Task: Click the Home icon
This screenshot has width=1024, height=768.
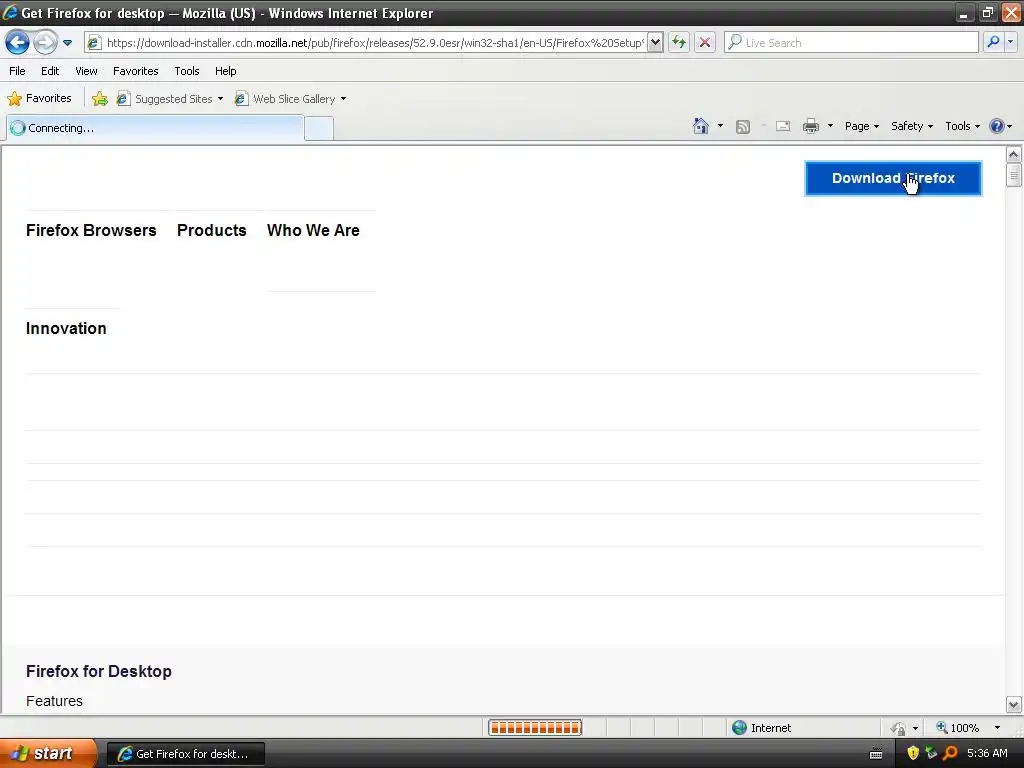Action: 701,126
